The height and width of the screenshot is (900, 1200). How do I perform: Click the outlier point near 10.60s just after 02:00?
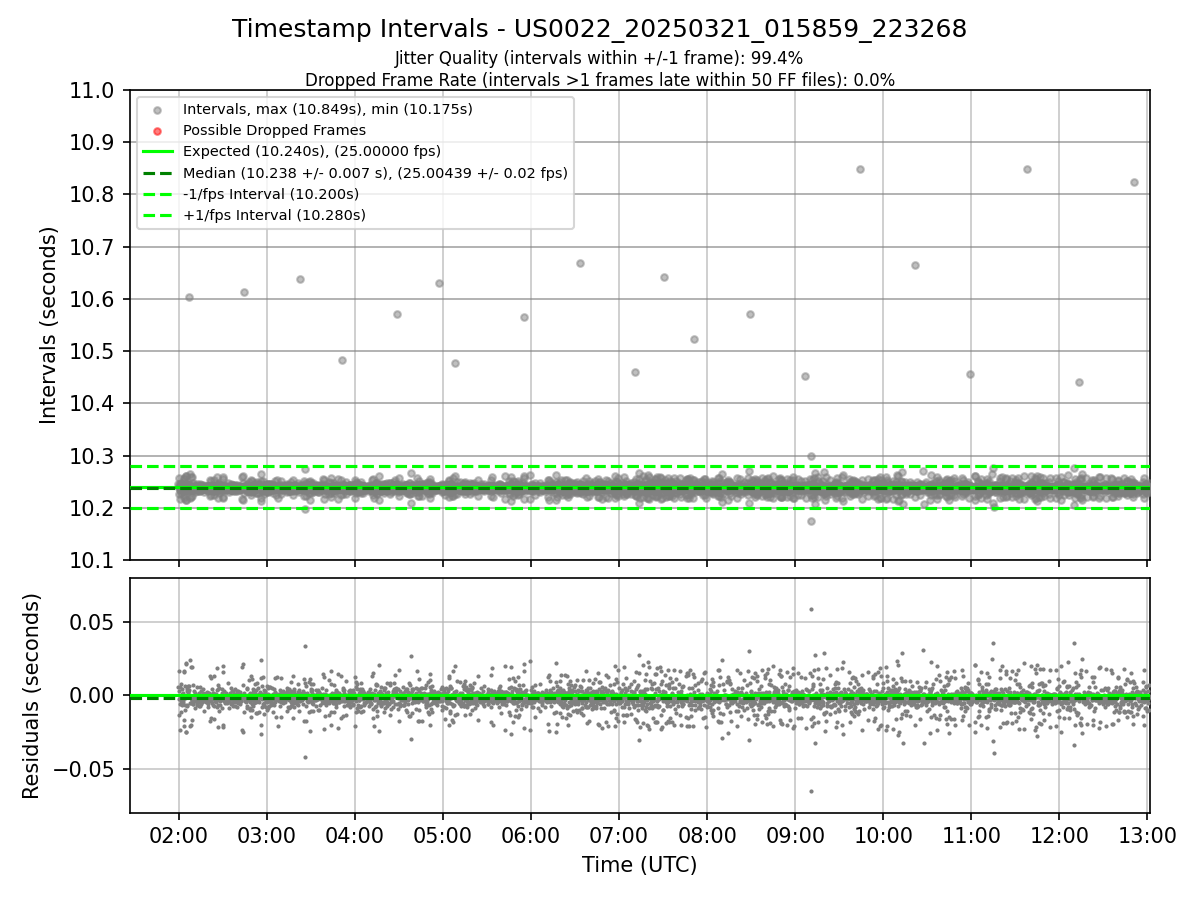189,297
